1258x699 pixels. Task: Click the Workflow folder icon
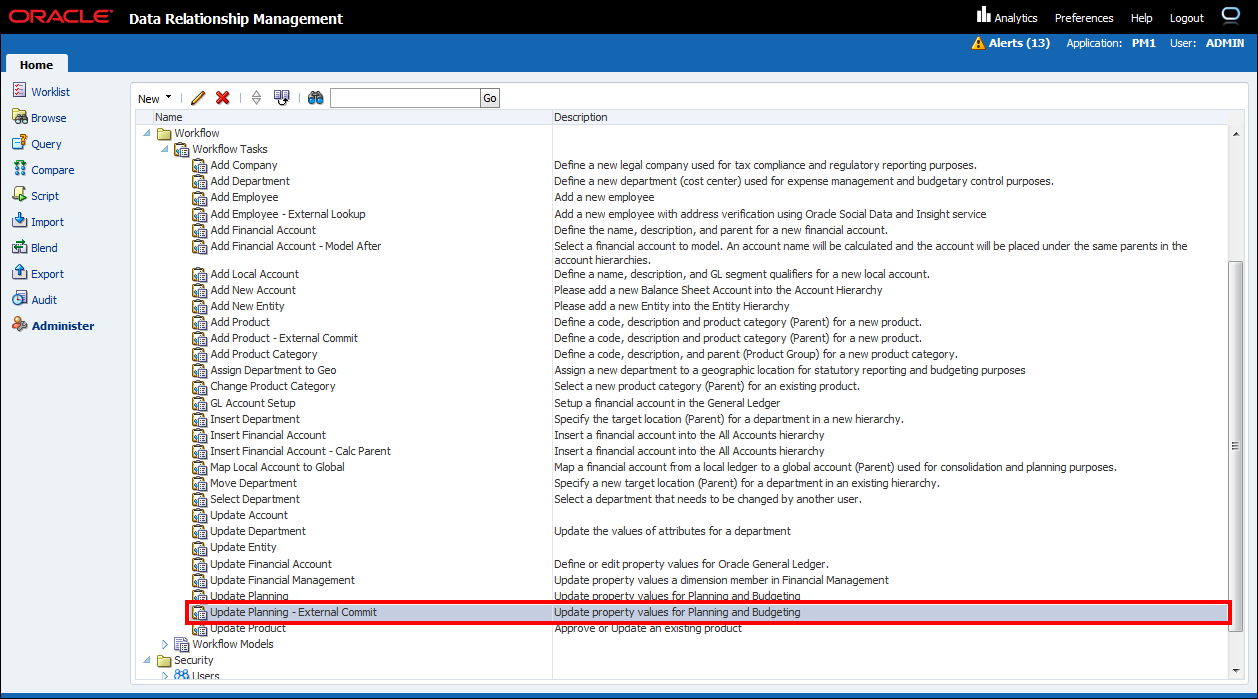coord(164,133)
